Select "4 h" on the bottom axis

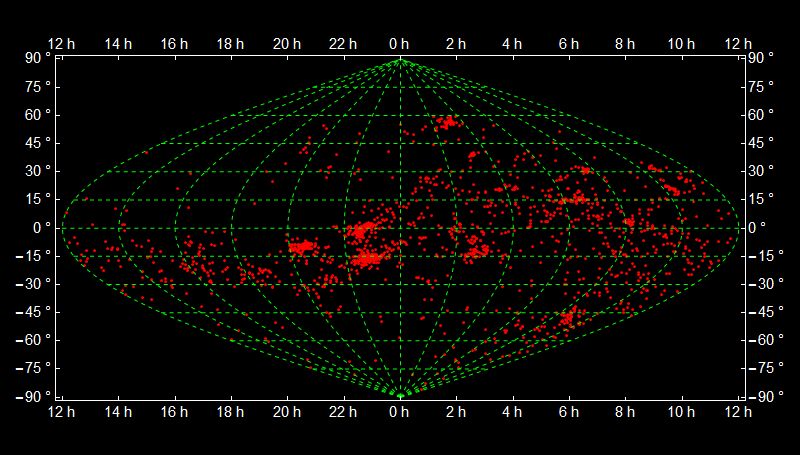(x=512, y=412)
